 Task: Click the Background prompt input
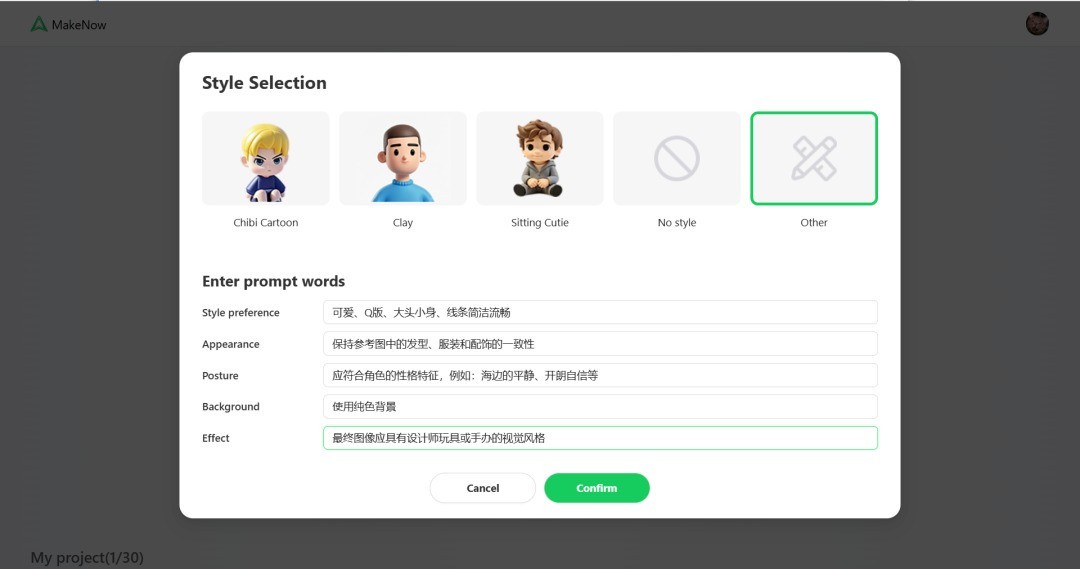click(x=600, y=407)
